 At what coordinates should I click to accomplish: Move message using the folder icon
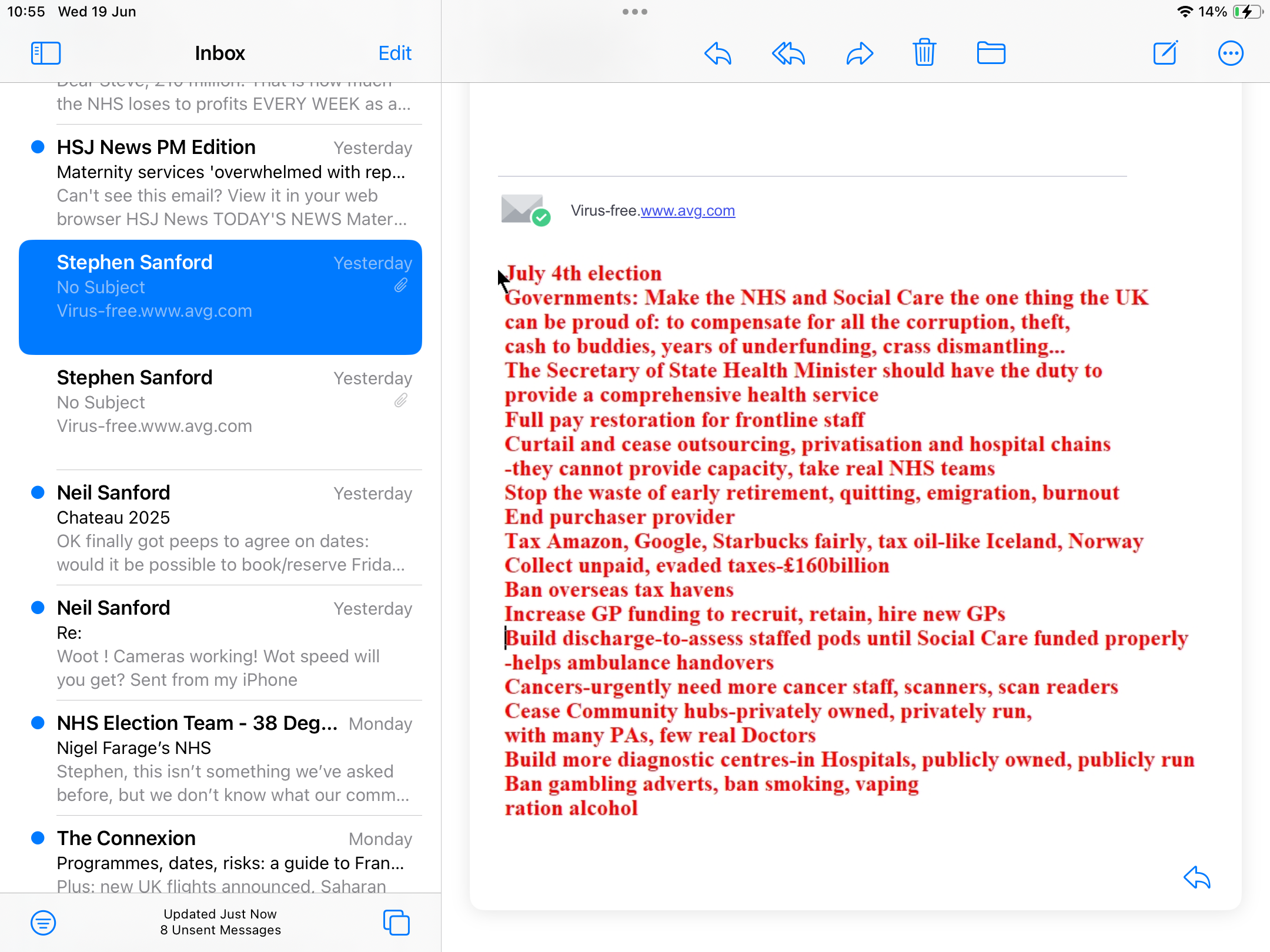(991, 53)
